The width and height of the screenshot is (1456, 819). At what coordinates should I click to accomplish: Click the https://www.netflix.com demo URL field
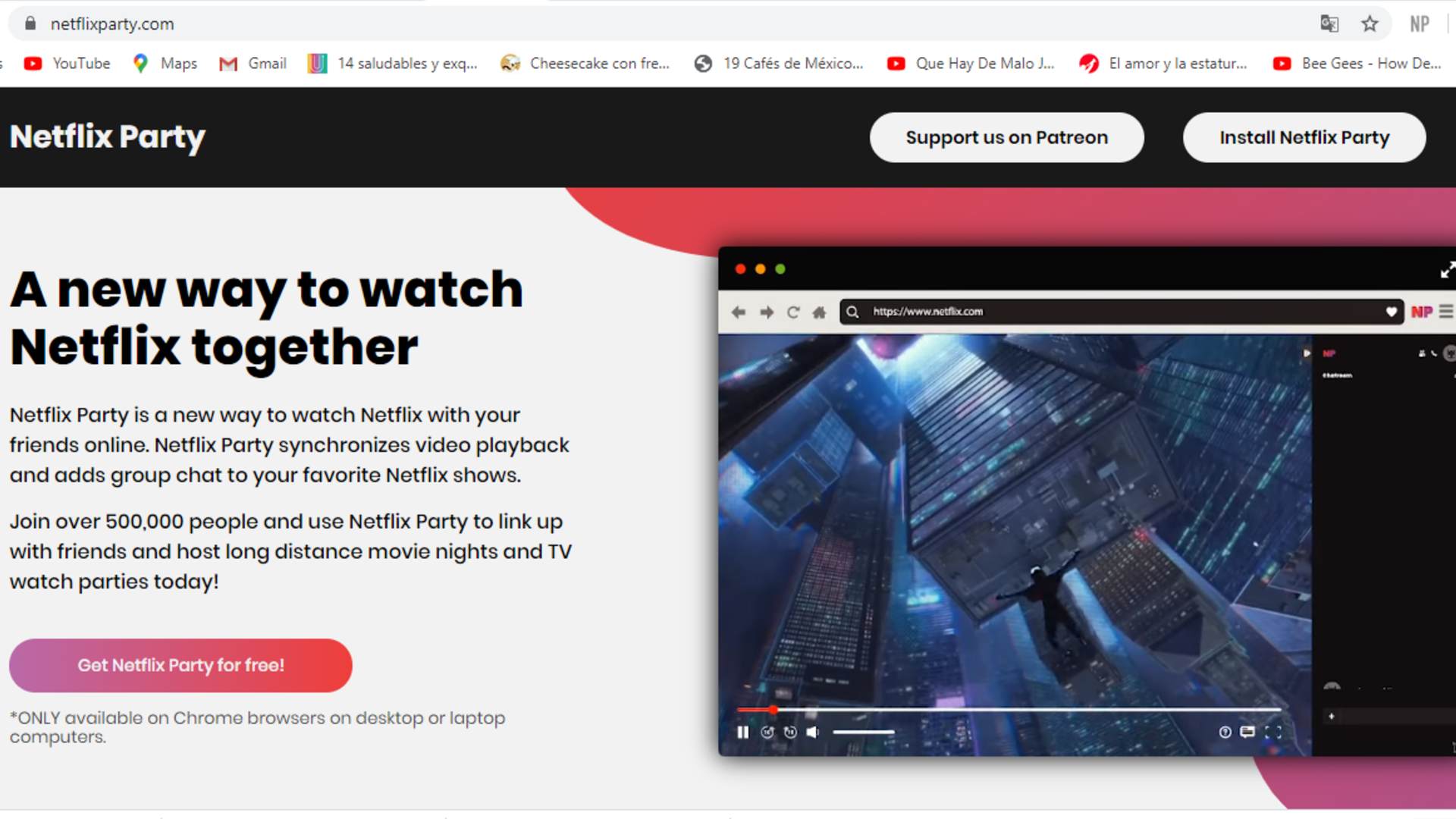click(1121, 312)
